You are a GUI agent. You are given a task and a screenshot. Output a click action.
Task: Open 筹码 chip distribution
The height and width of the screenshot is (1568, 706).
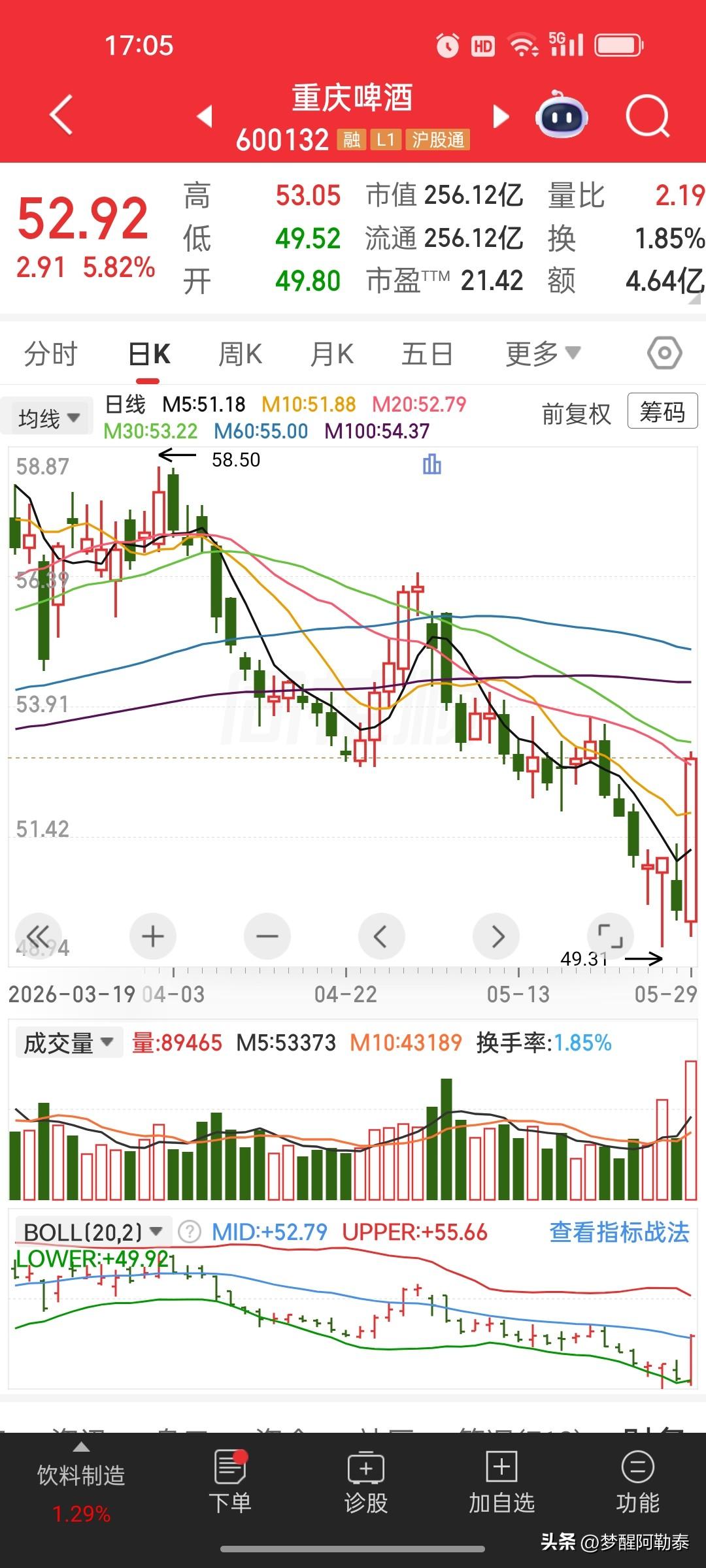click(x=662, y=411)
